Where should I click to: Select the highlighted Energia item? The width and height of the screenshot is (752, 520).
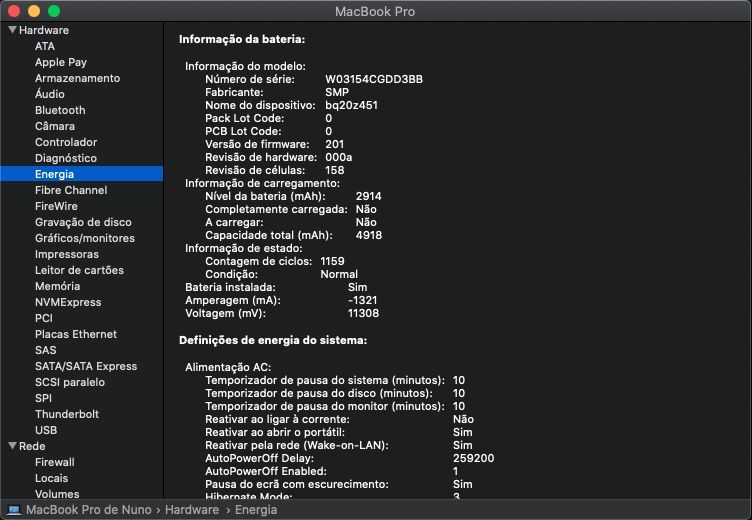coord(82,174)
